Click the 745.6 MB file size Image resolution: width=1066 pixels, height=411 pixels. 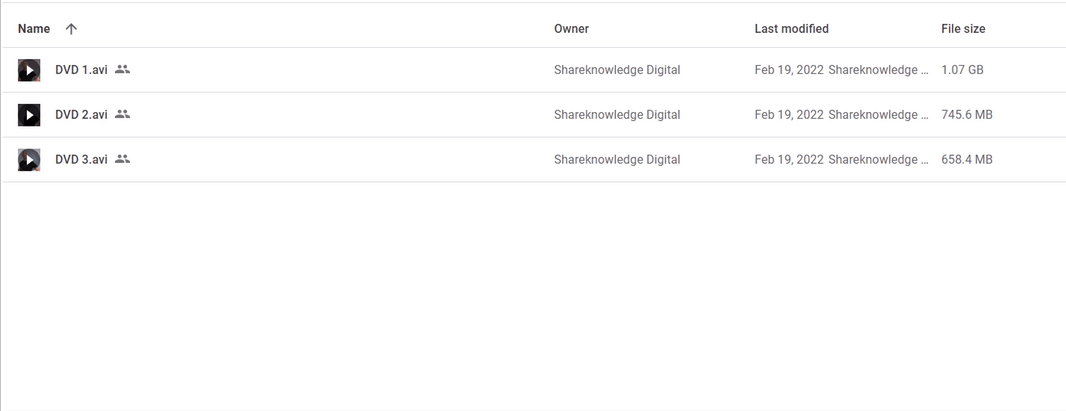pos(967,115)
